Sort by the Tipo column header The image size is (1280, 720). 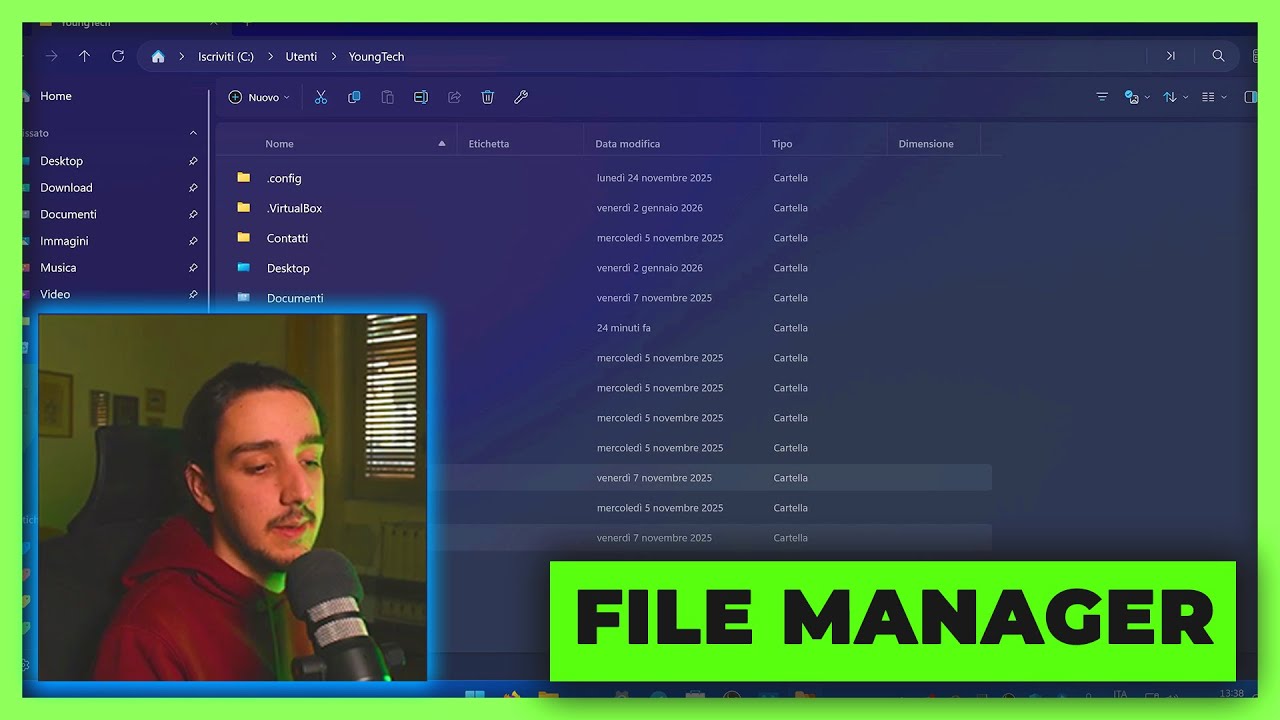point(782,144)
